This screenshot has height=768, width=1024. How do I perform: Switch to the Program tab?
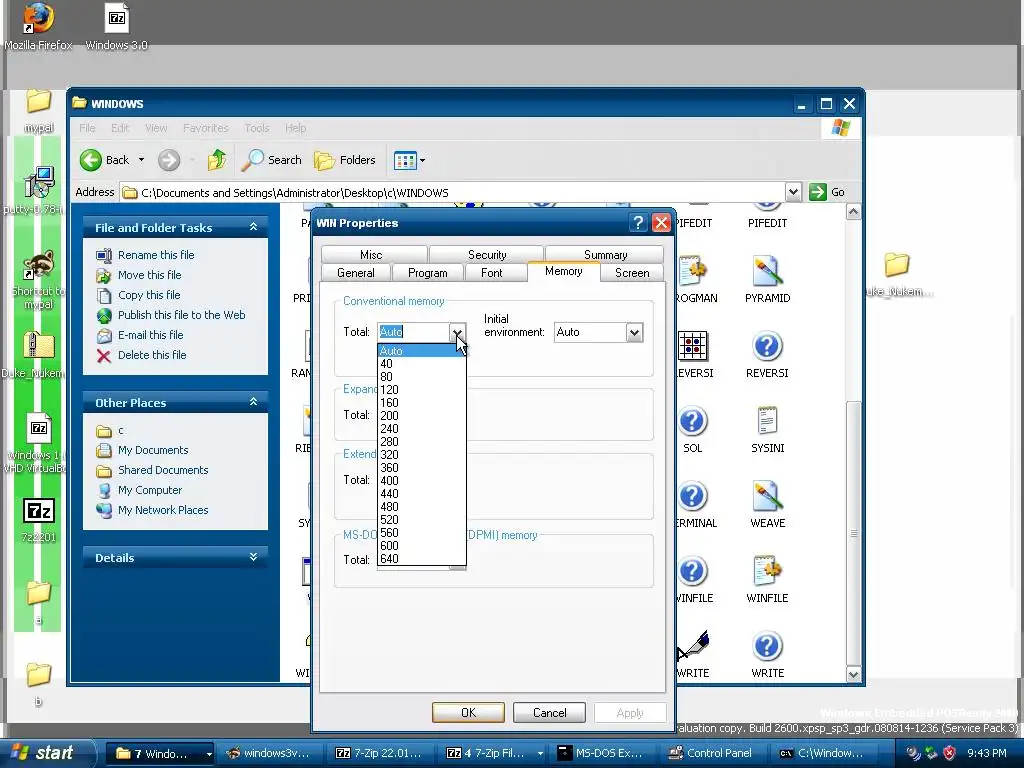(428, 273)
